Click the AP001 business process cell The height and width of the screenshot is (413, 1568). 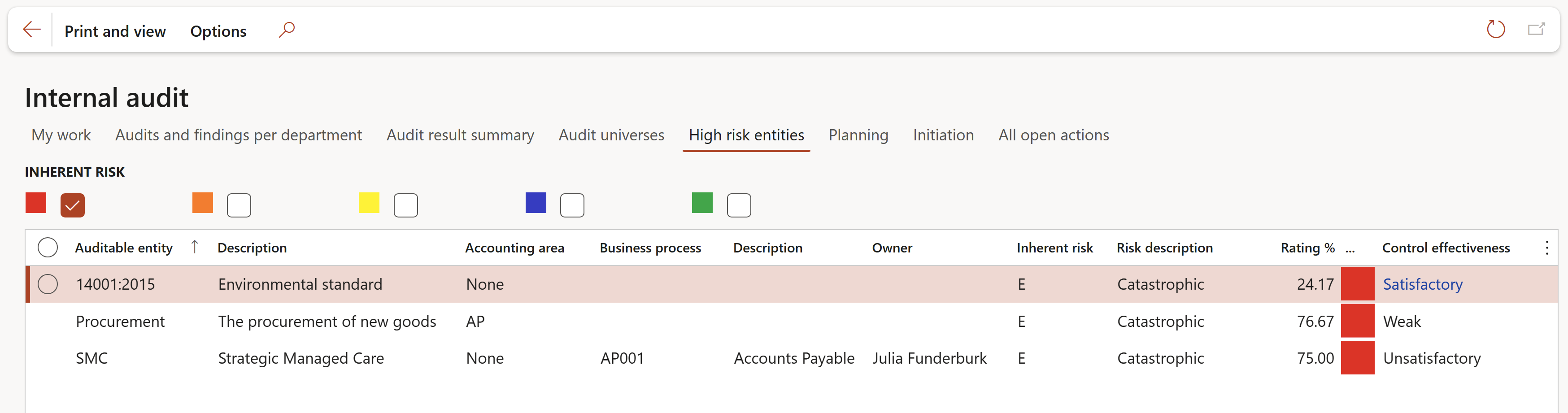(x=622, y=358)
